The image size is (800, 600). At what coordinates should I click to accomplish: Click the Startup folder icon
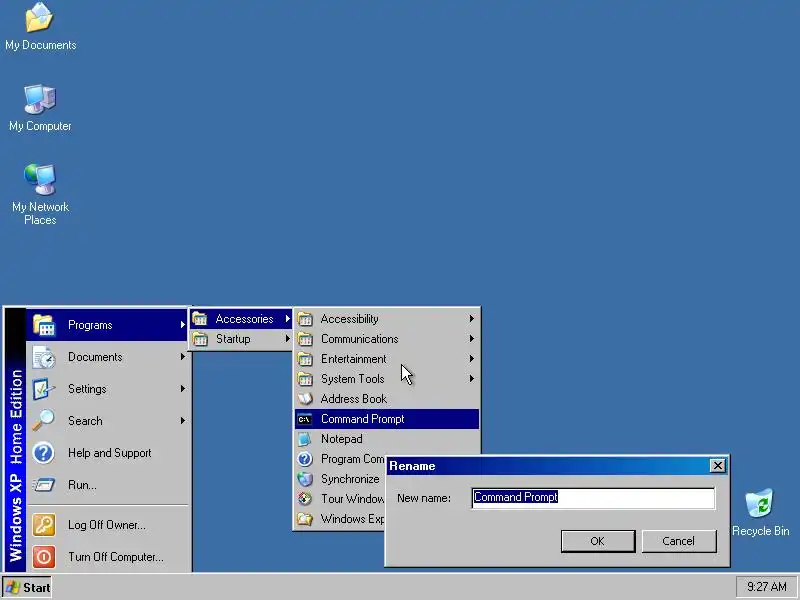pos(200,339)
